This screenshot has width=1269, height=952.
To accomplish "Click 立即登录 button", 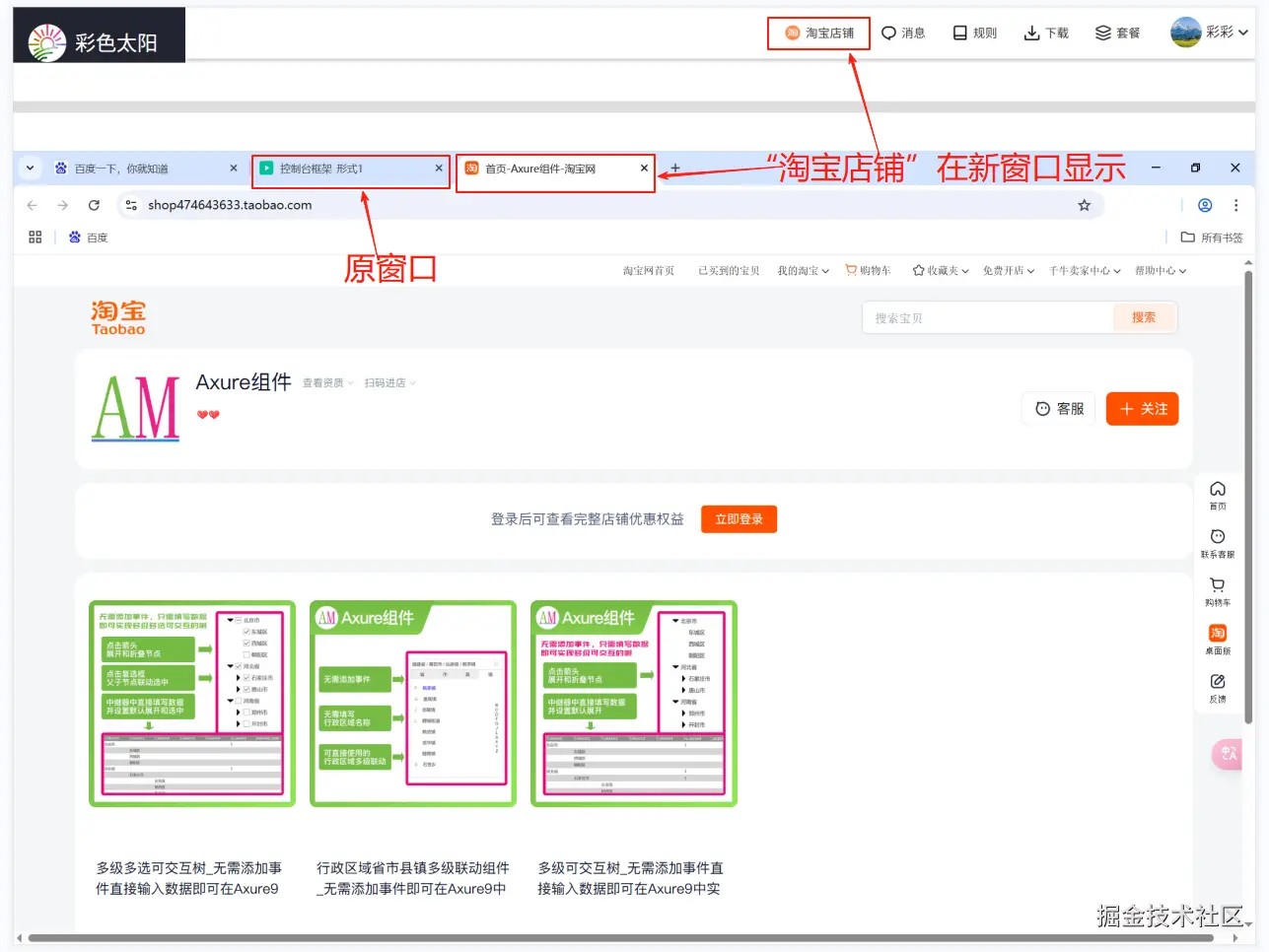I will pyautogui.click(x=740, y=519).
